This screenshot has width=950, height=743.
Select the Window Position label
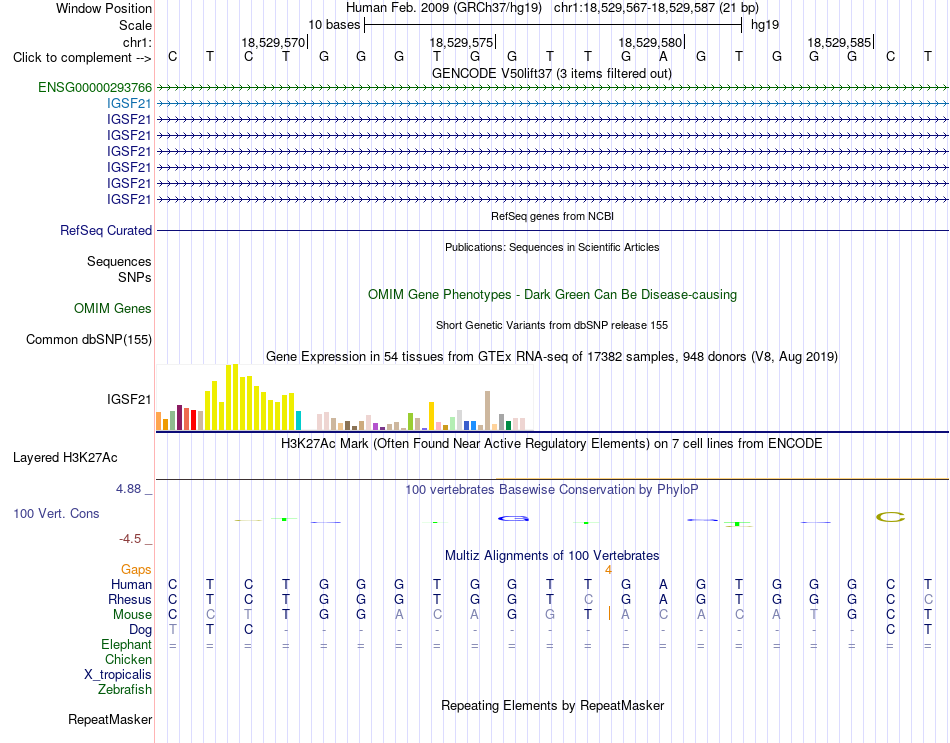(x=104, y=8)
